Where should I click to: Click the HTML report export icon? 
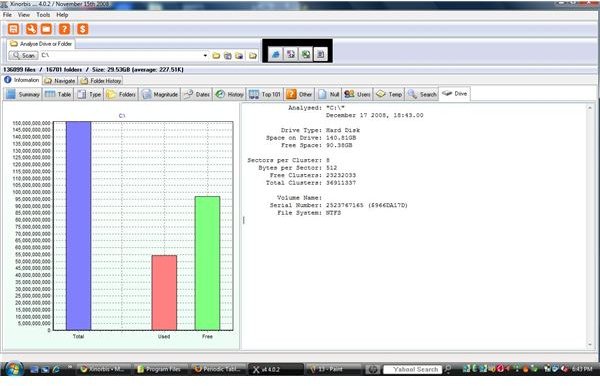[x=275, y=54]
